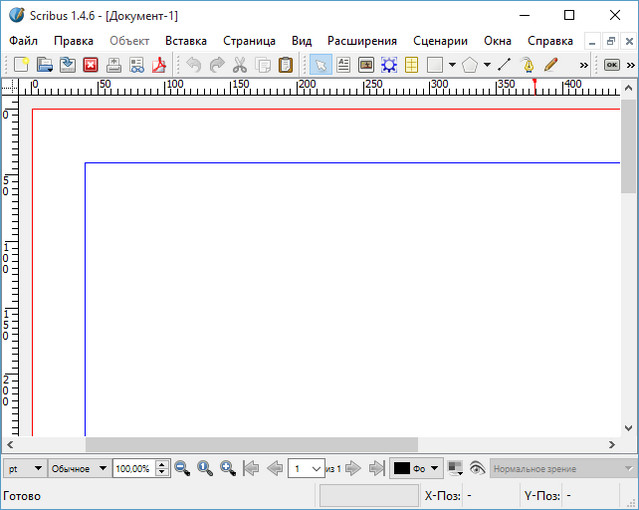Viewport: 639px width, 510px height.
Task: Click the red Close document icon
Action: click(x=91, y=65)
